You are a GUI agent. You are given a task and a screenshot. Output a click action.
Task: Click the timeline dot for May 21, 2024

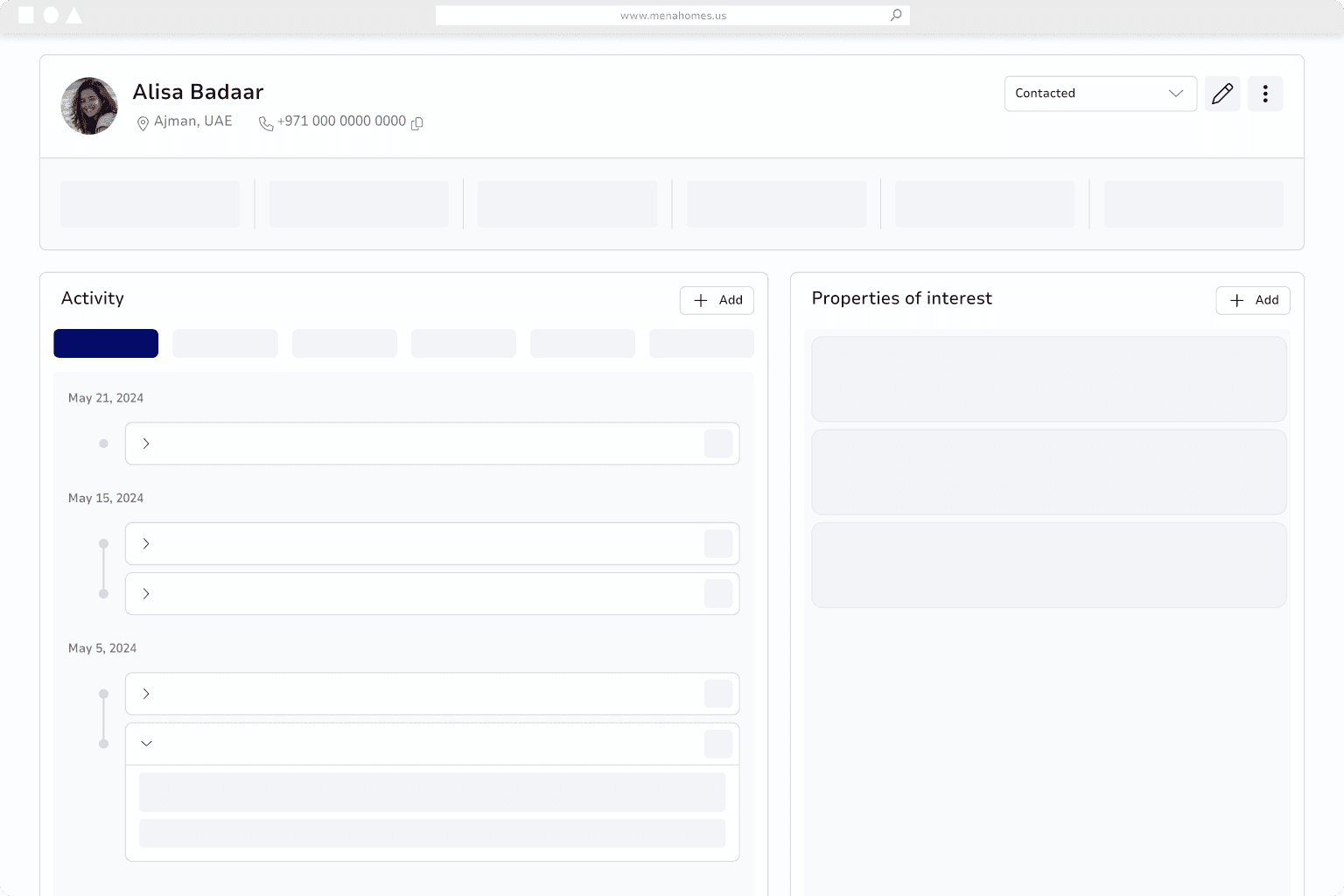(x=103, y=444)
